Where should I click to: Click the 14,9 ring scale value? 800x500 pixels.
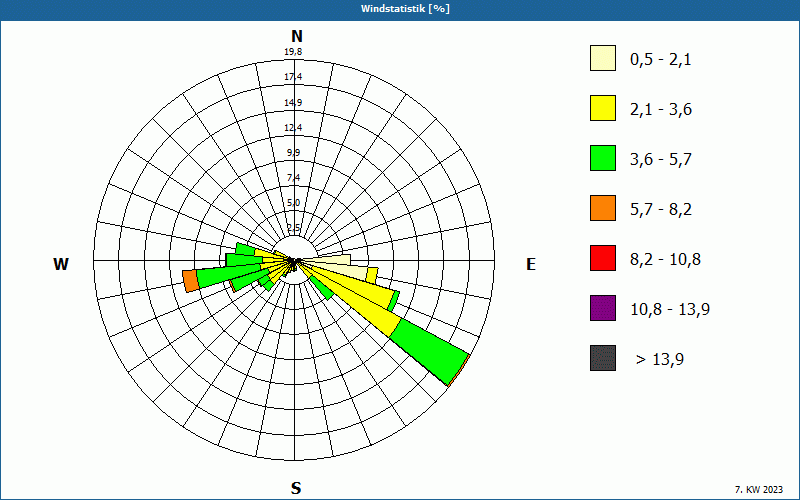click(293, 103)
